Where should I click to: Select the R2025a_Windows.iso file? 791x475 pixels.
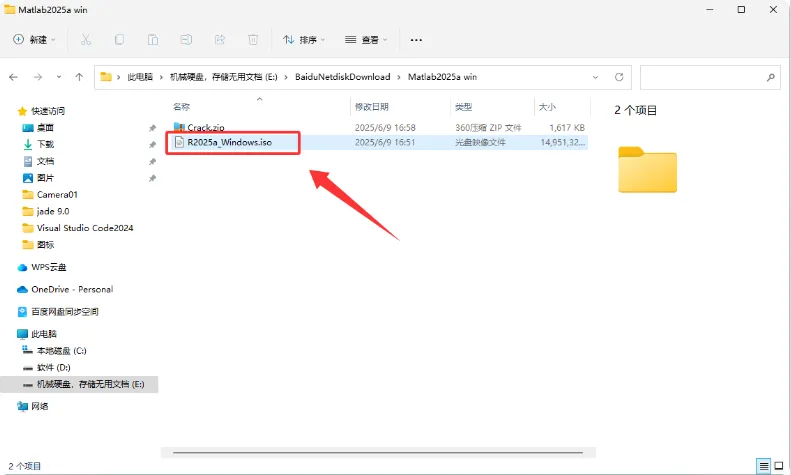[230, 142]
